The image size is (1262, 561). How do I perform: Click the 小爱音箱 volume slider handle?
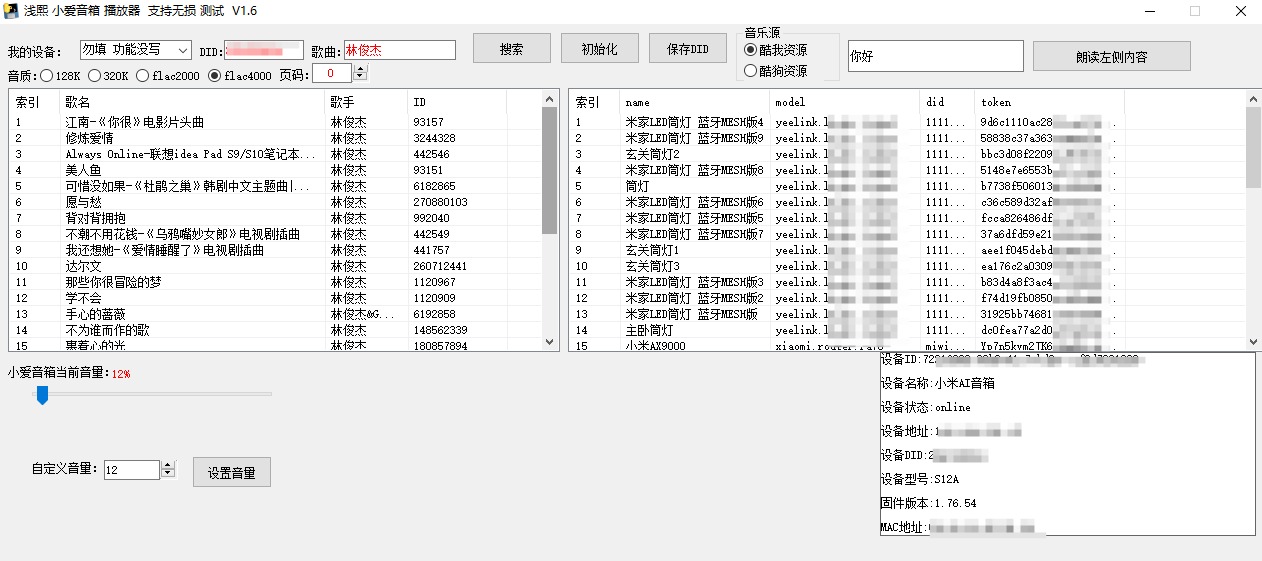point(42,395)
